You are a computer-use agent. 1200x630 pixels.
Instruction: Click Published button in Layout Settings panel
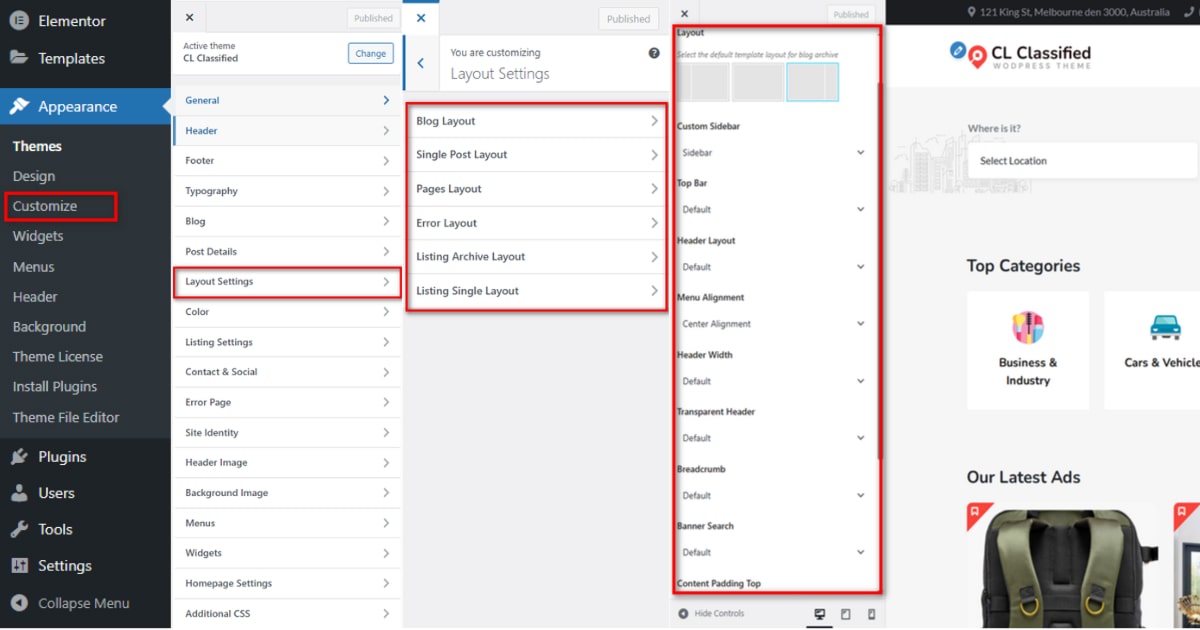[628, 18]
